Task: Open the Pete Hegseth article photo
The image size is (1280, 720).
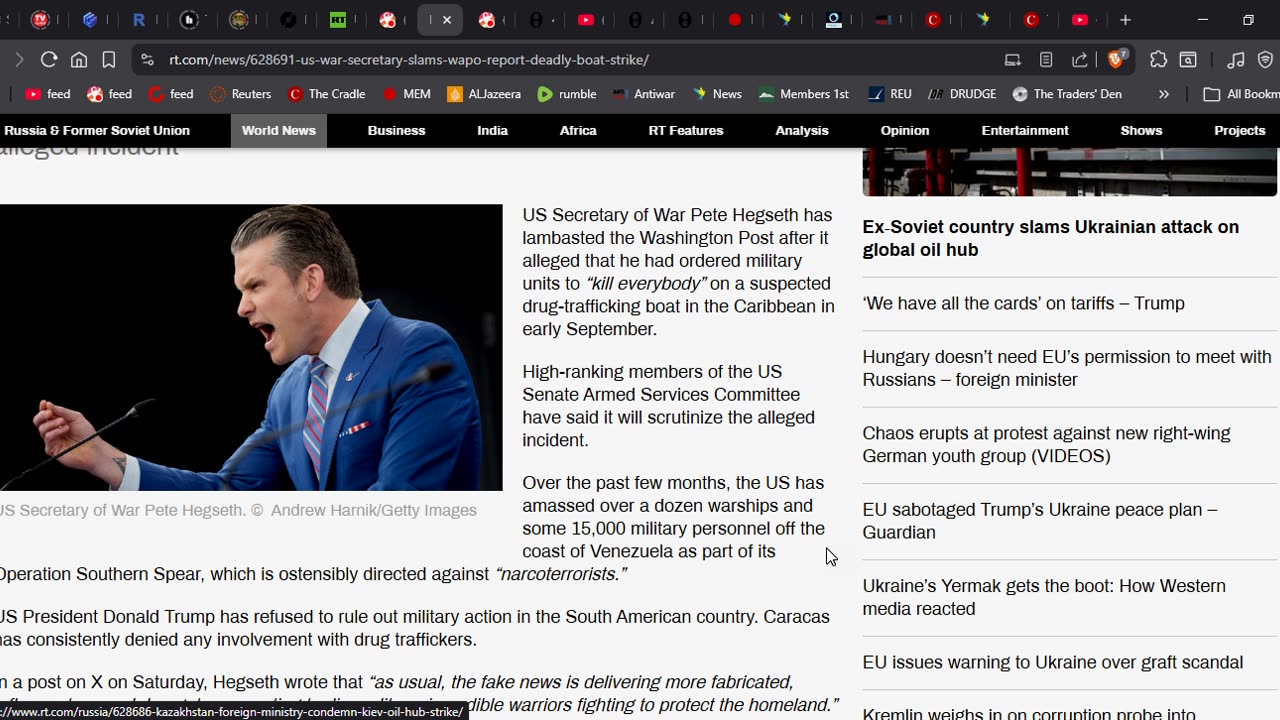Action: 251,348
